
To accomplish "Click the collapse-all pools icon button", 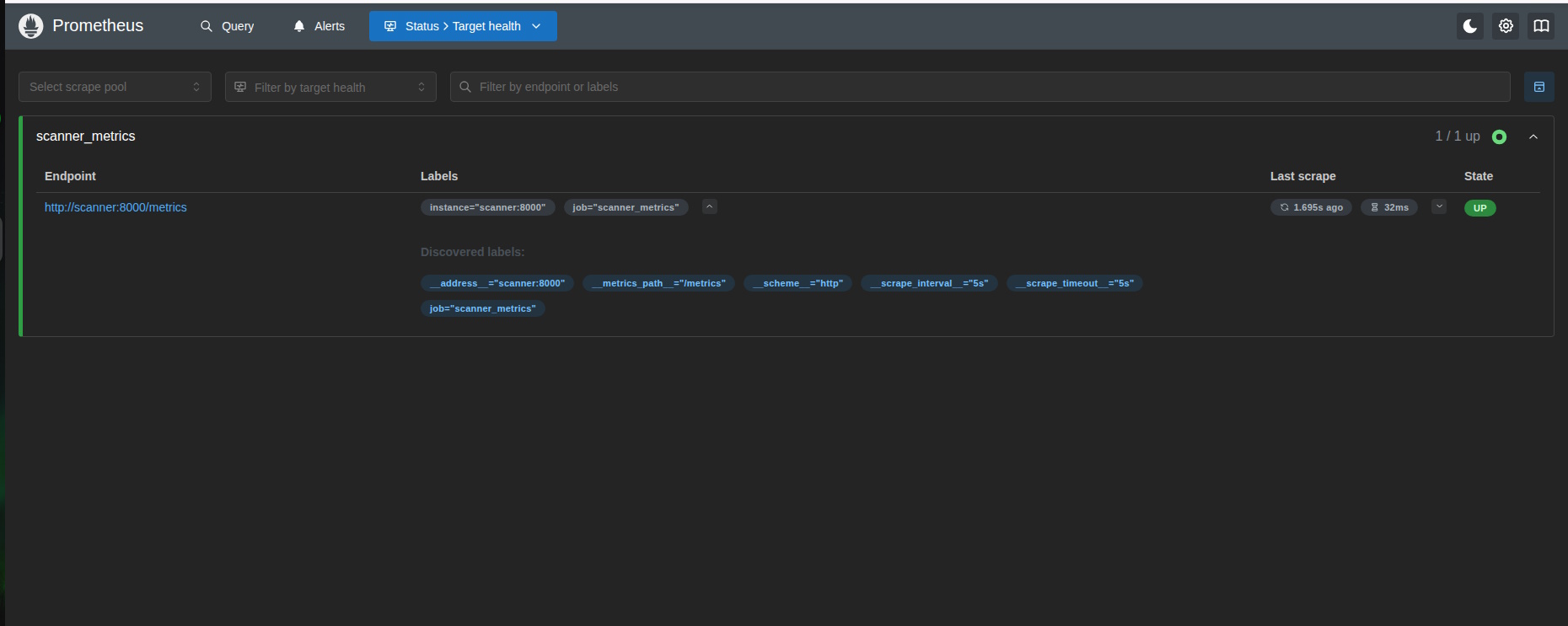I will point(1539,87).
